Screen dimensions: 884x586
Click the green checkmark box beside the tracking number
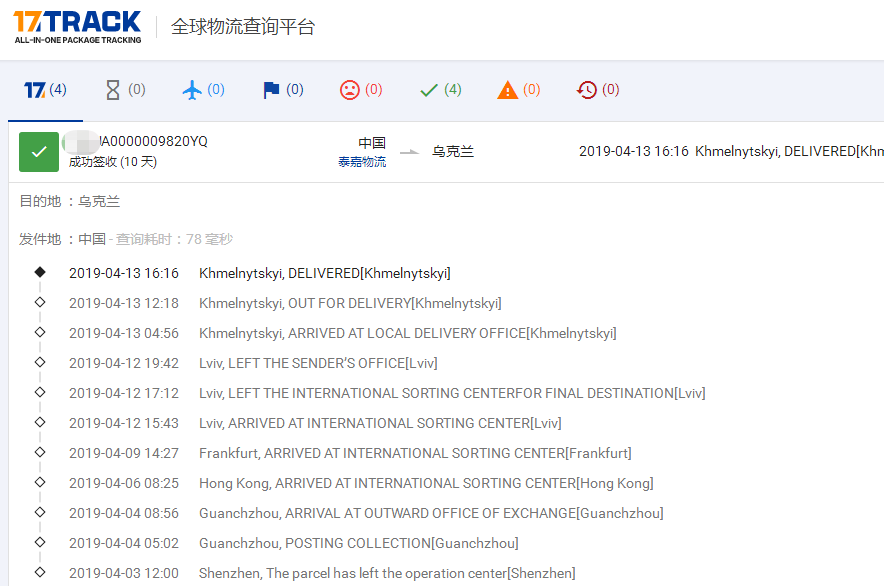[38, 151]
